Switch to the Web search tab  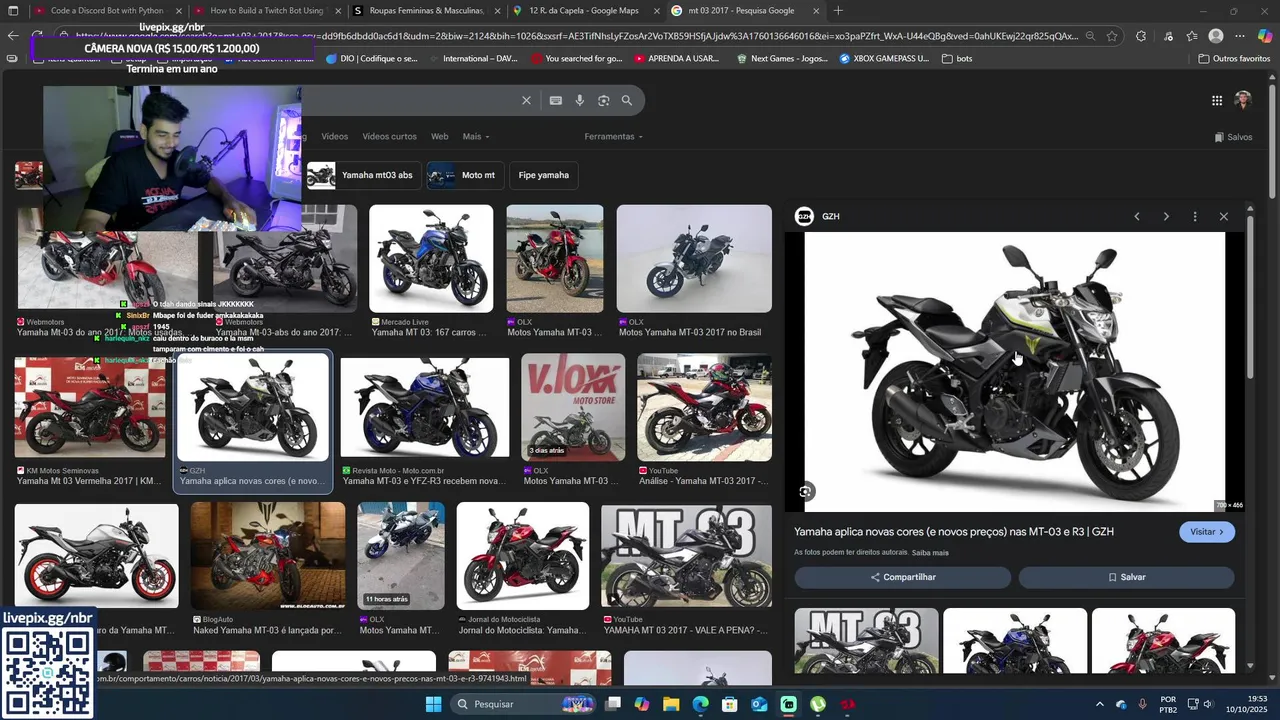439,136
